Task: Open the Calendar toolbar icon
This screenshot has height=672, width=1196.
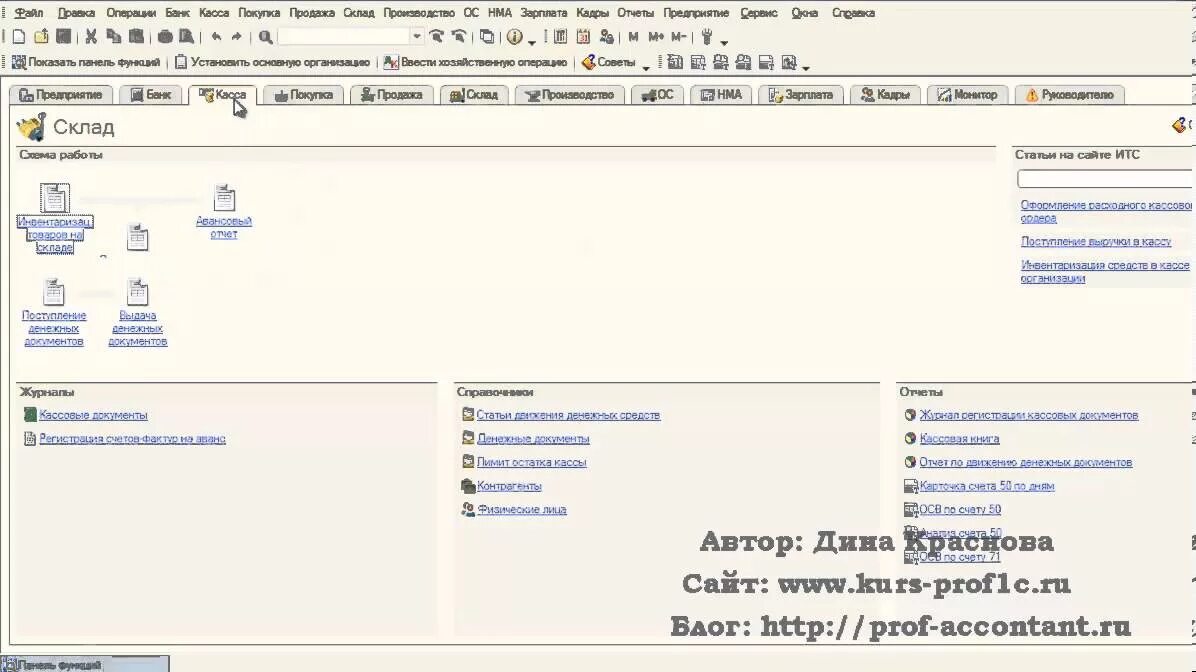Action: (x=584, y=37)
